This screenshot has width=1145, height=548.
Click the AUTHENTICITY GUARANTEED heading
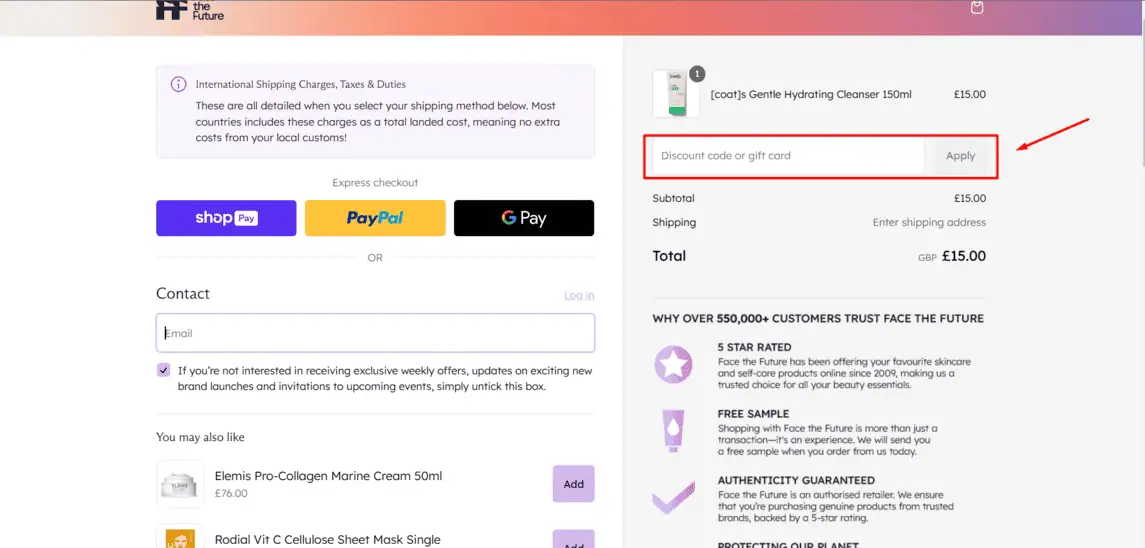pyautogui.click(x=796, y=481)
